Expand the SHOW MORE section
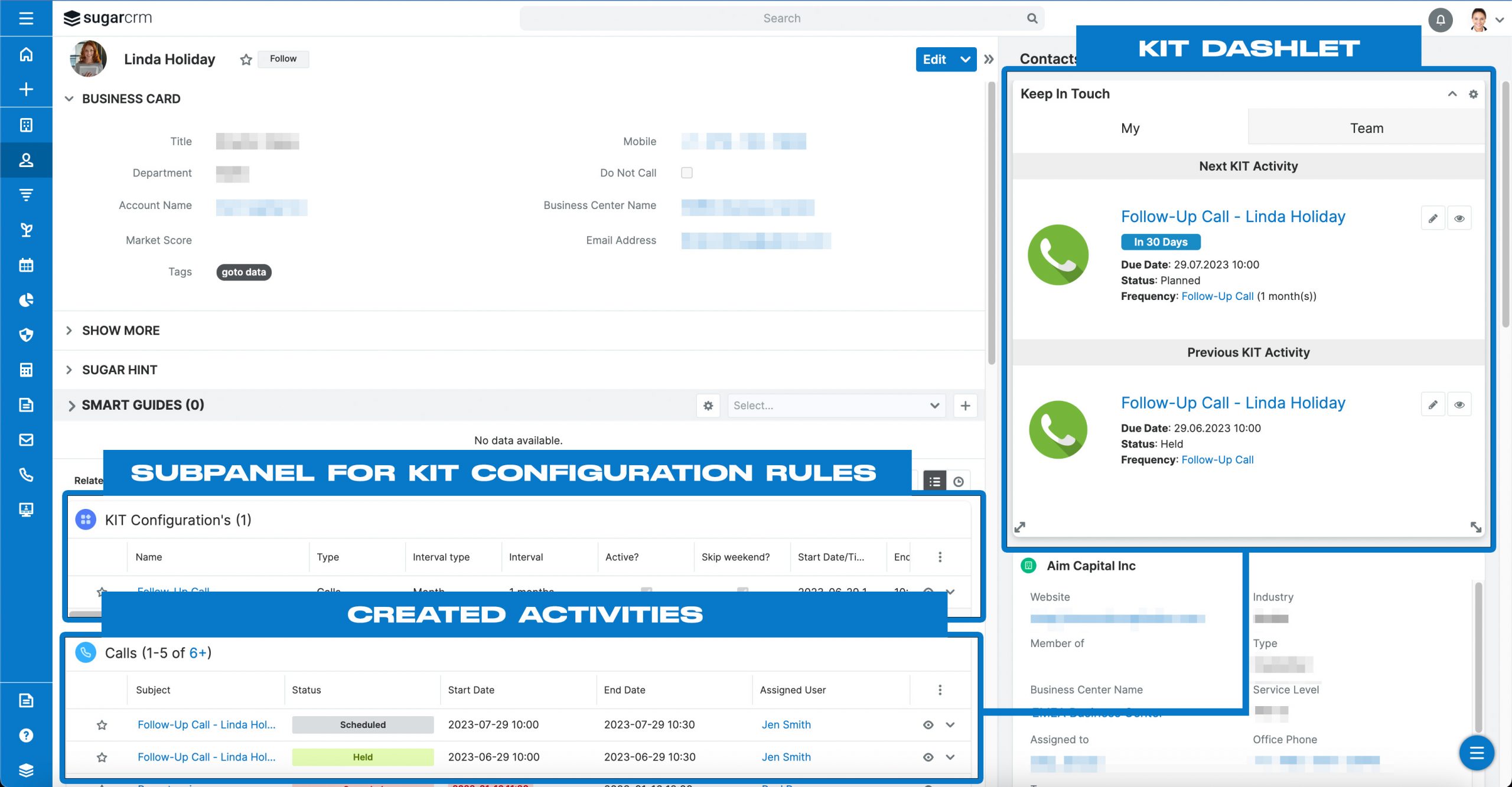Viewport: 1512px width, 787px height. [120, 331]
